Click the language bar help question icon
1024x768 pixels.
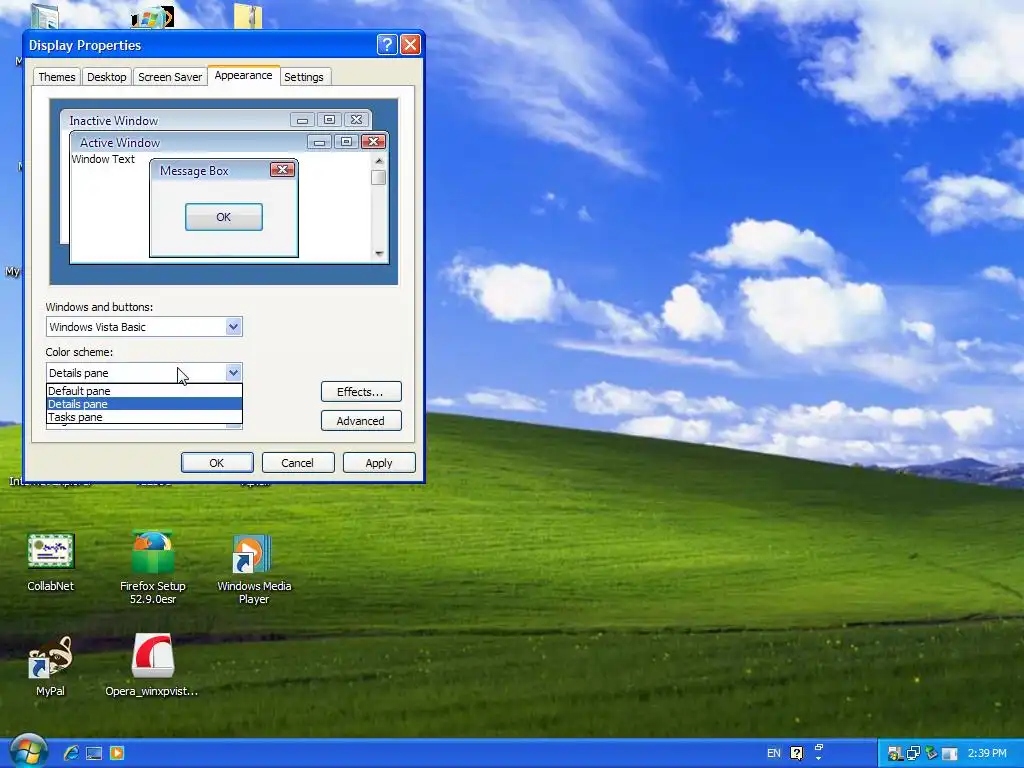click(797, 753)
